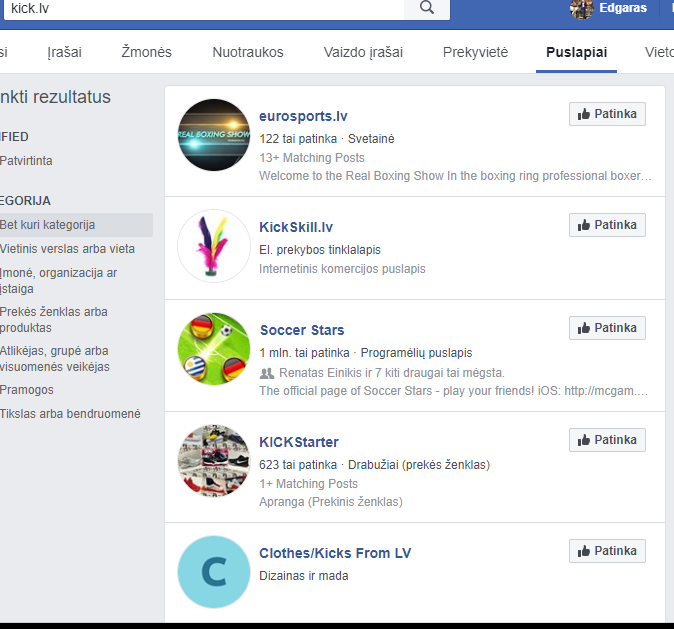Click the 122 tai patinka text

tap(298, 139)
